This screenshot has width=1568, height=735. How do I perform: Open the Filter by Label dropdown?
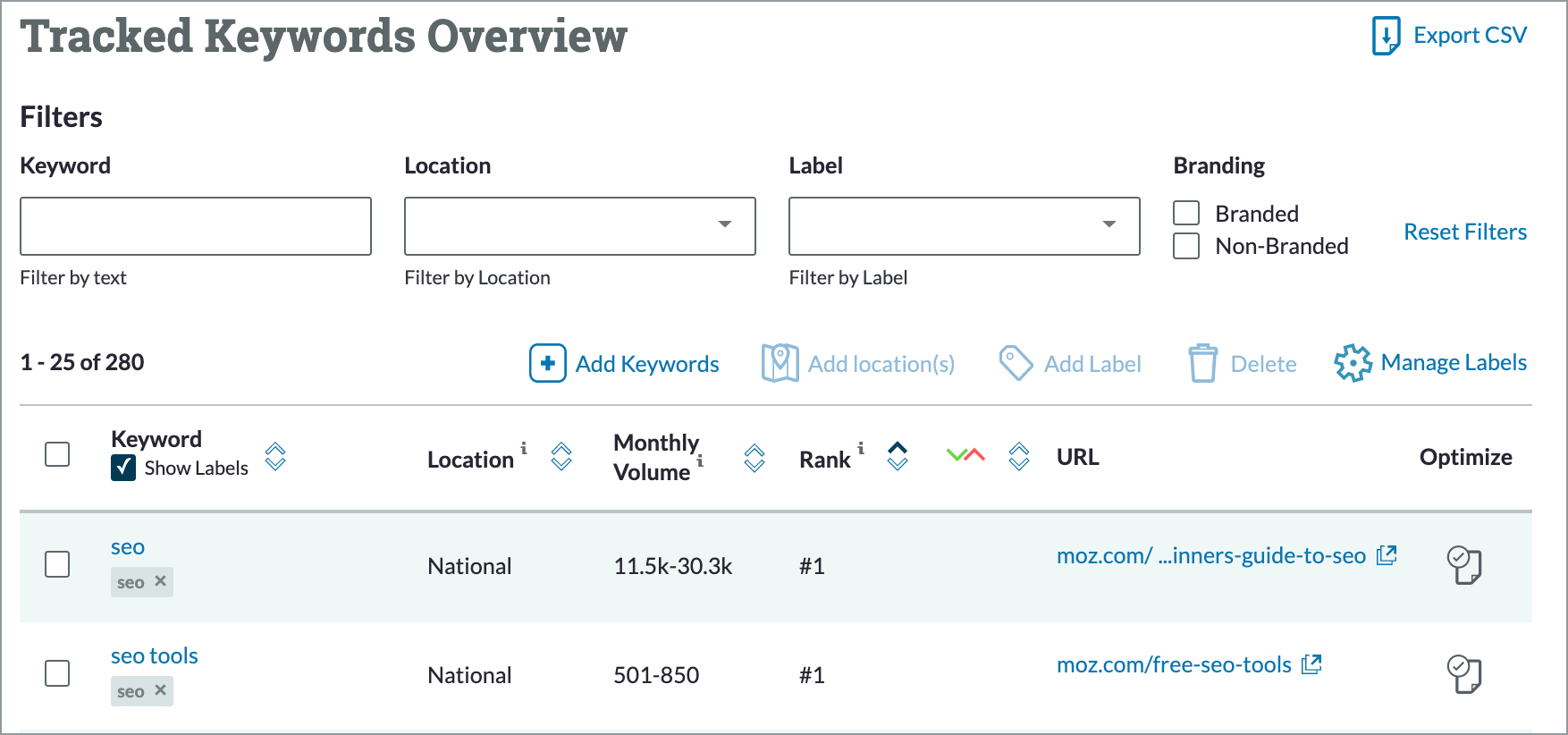964,226
